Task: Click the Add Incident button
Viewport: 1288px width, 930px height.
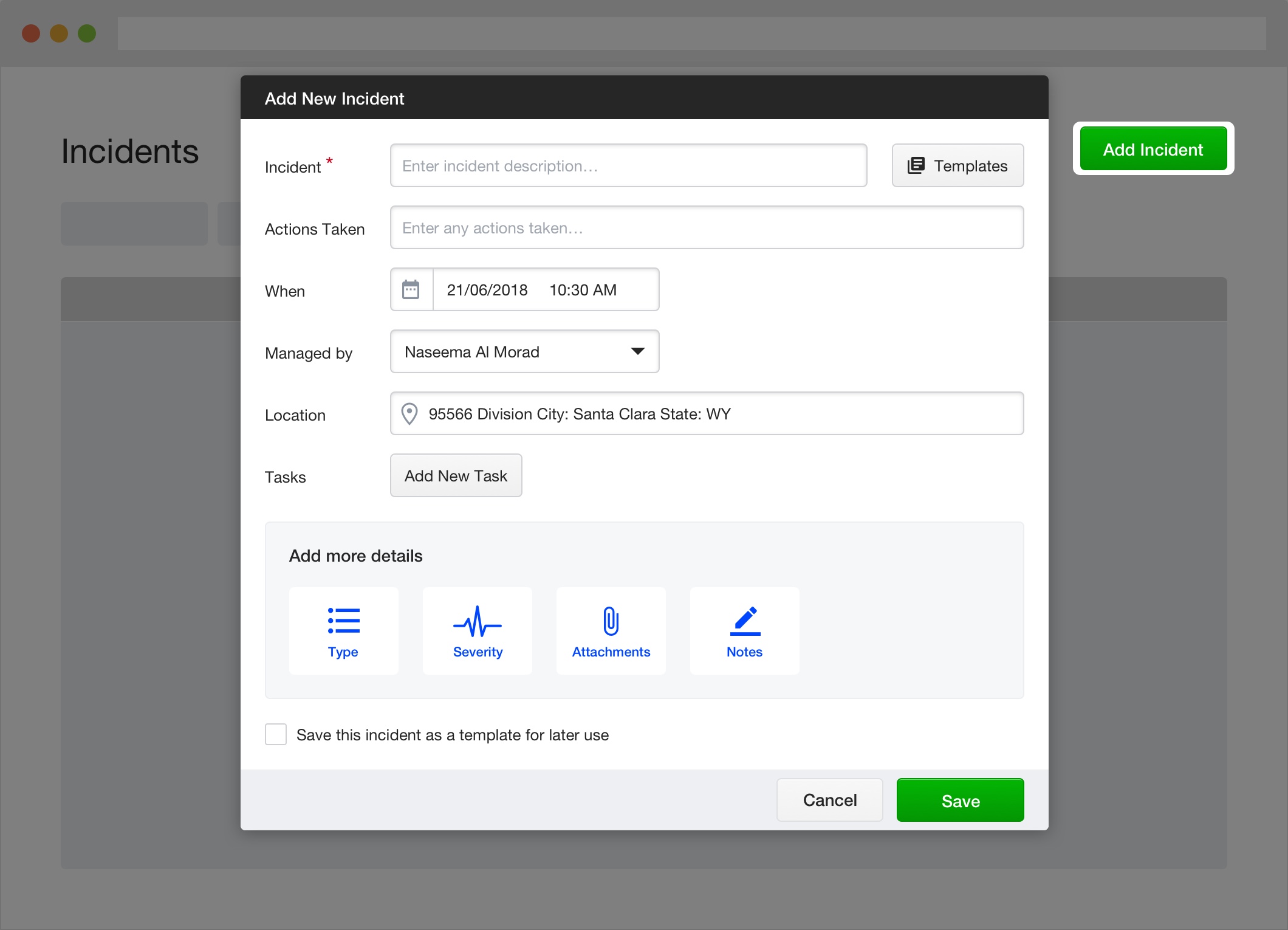Action: (x=1153, y=149)
